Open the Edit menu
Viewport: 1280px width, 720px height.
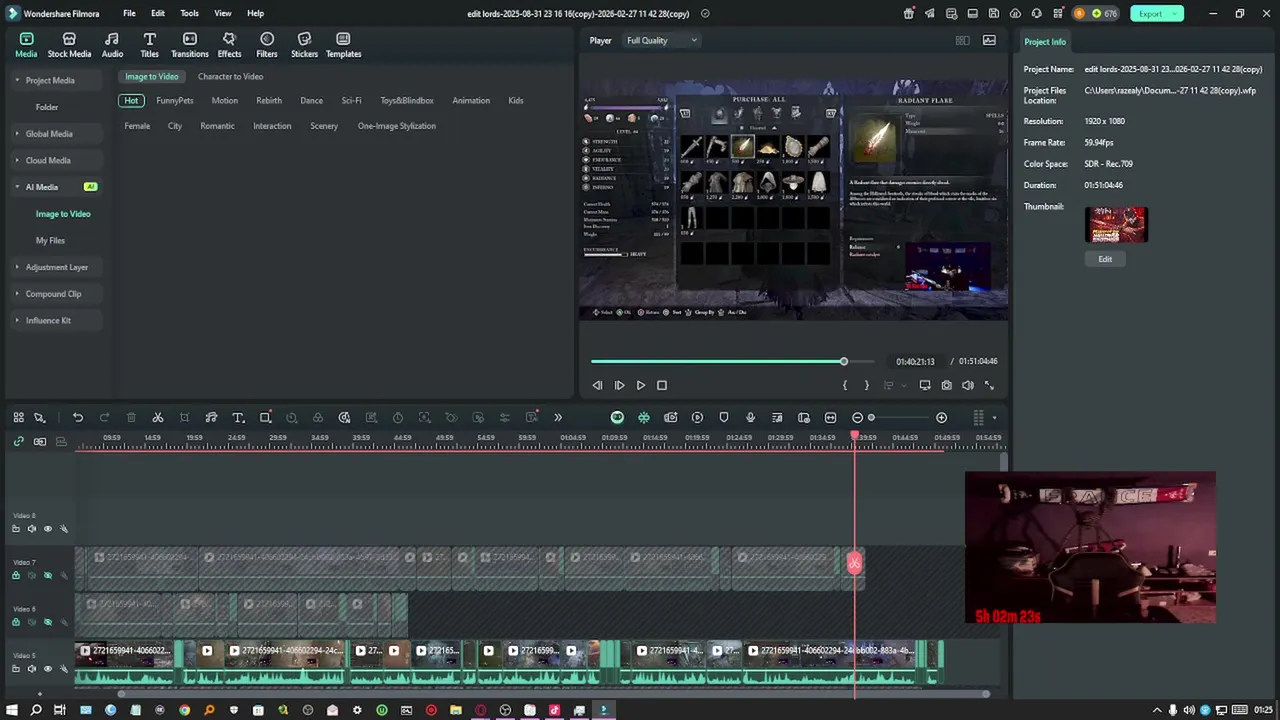click(158, 14)
